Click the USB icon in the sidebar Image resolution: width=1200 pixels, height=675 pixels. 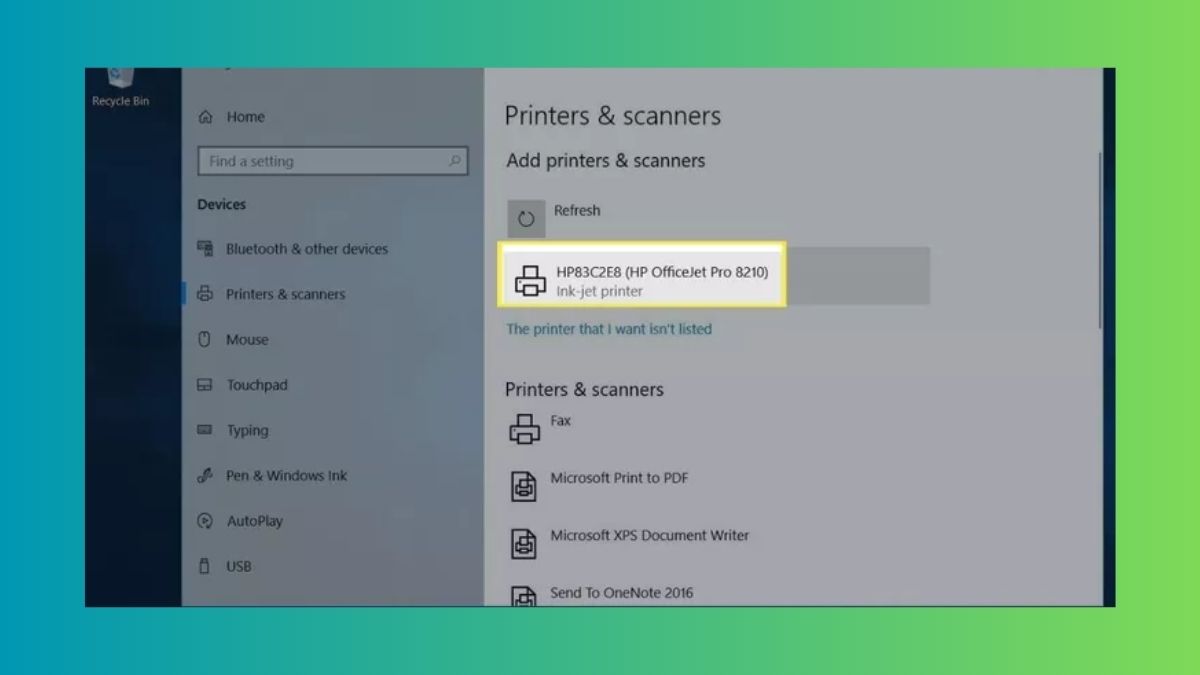point(205,566)
